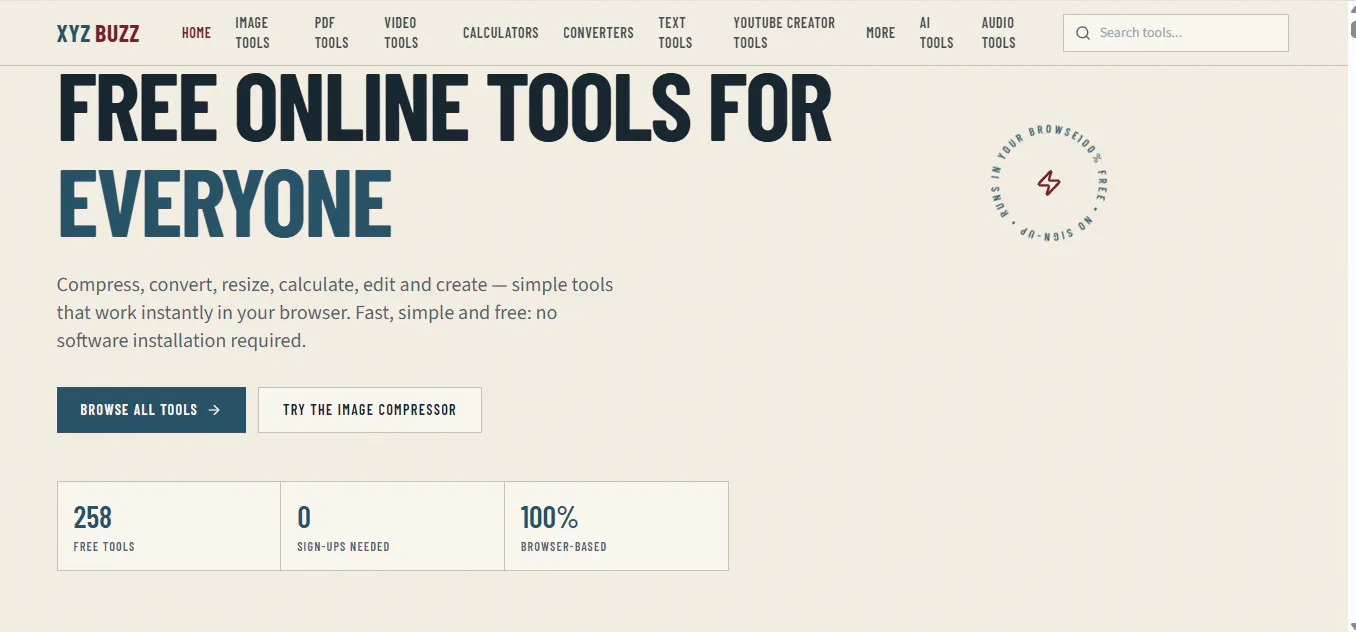The width and height of the screenshot is (1356, 632).
Task: Open the Home menu item
Action: [x=196, y=33]
